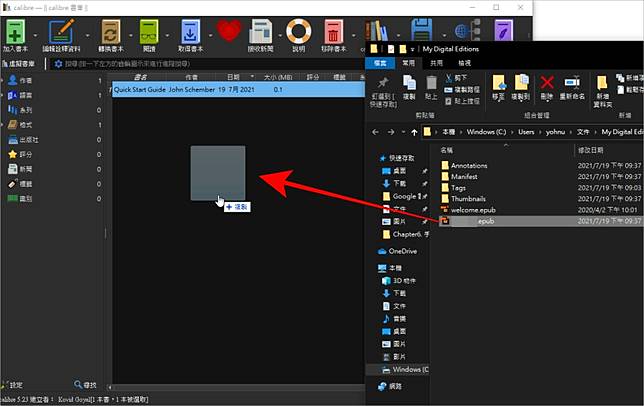Click the Fetch news newspaper icon
This screenshot has height=406, width=644.
(260, 32)
